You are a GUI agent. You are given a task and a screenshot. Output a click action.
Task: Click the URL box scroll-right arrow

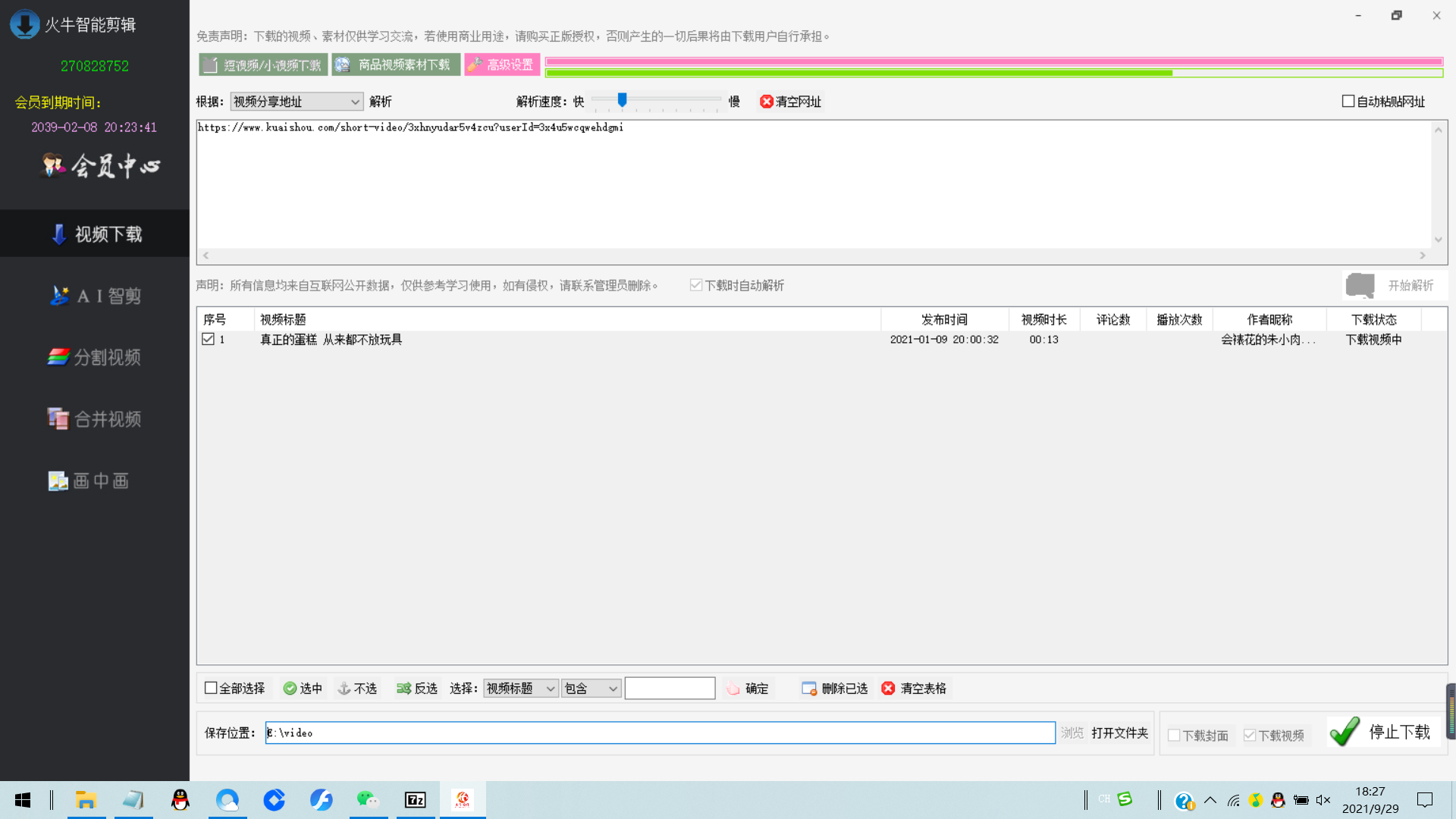click(1423, 256)
